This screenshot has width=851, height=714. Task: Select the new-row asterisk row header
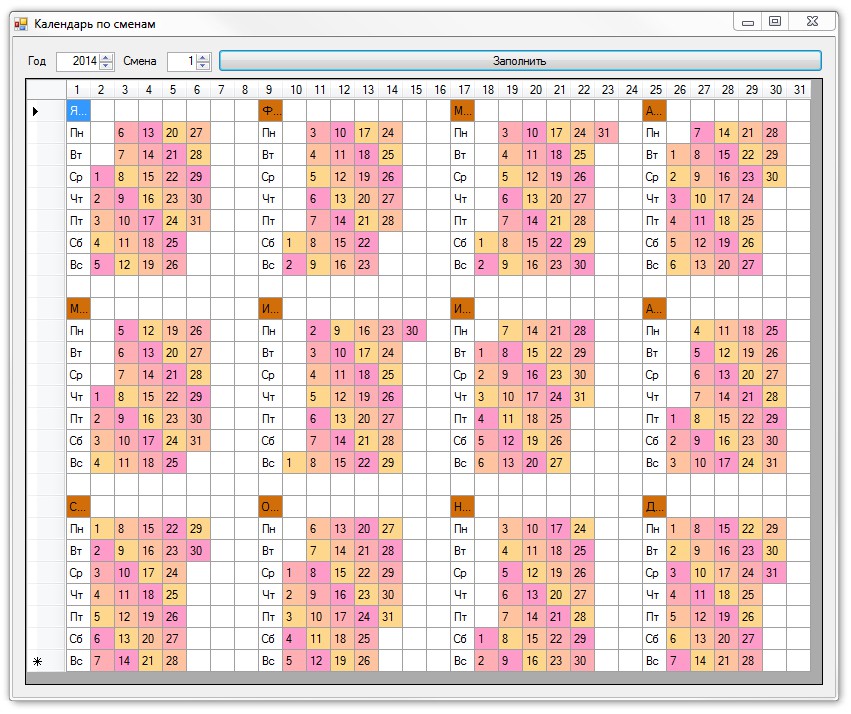46,661
